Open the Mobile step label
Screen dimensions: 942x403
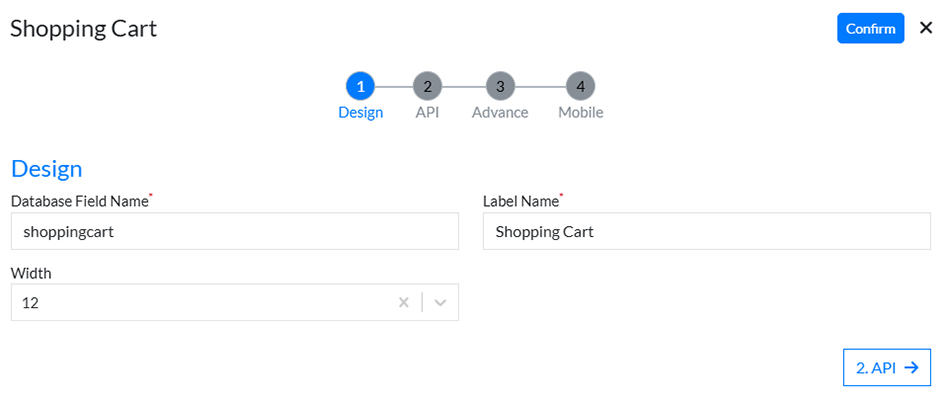580,113
